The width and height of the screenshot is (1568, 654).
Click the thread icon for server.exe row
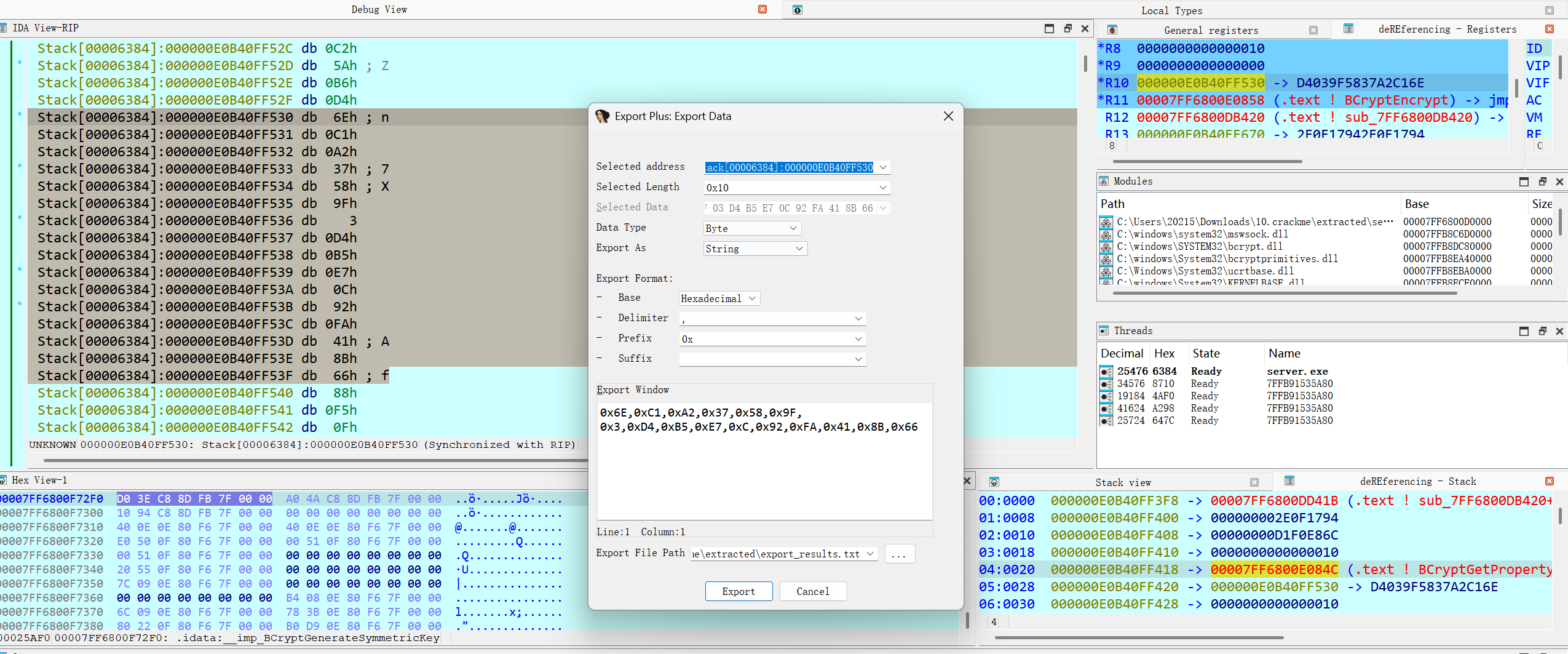coord(1106,372)
